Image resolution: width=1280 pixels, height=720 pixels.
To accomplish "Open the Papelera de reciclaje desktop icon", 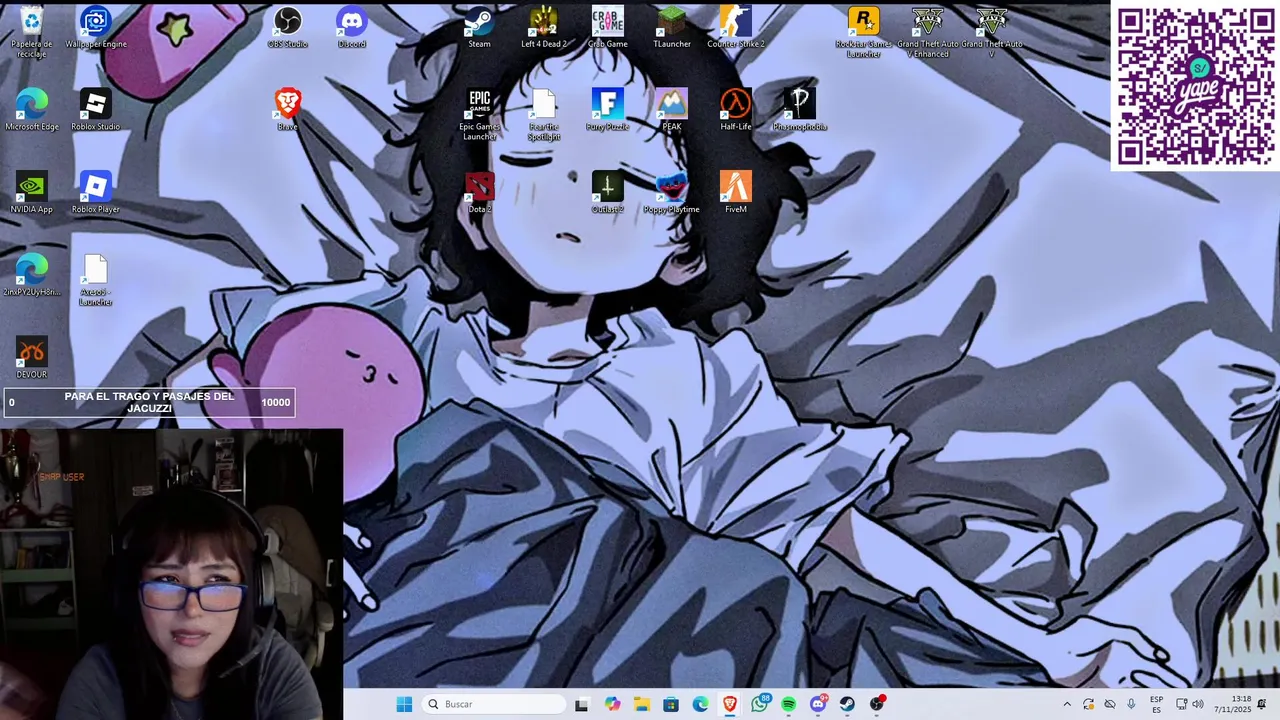I will 32,30.
